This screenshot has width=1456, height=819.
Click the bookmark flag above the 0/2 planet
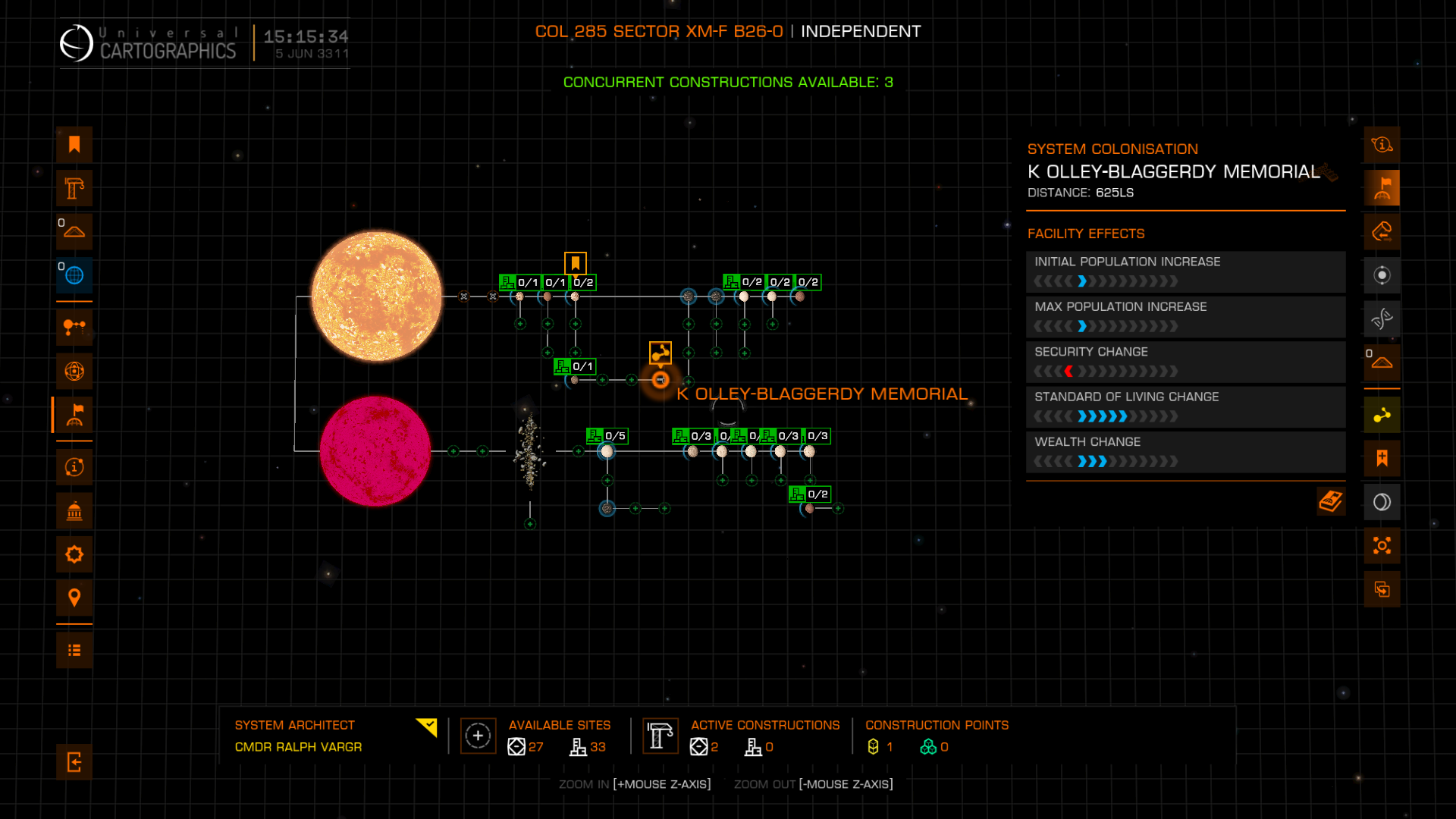pos(576,263)
